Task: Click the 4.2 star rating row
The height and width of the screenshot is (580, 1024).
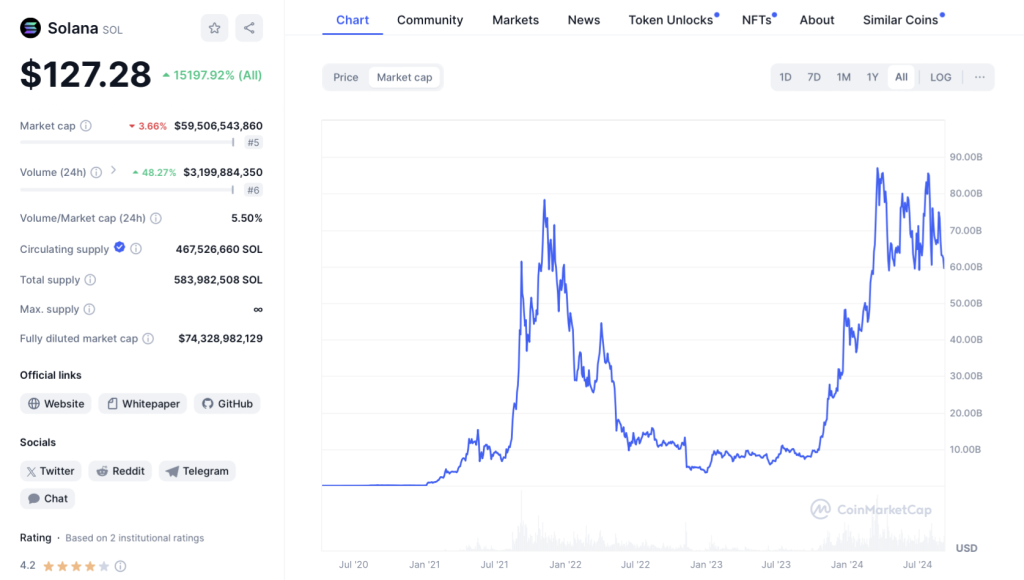Action: pos(73,566)
